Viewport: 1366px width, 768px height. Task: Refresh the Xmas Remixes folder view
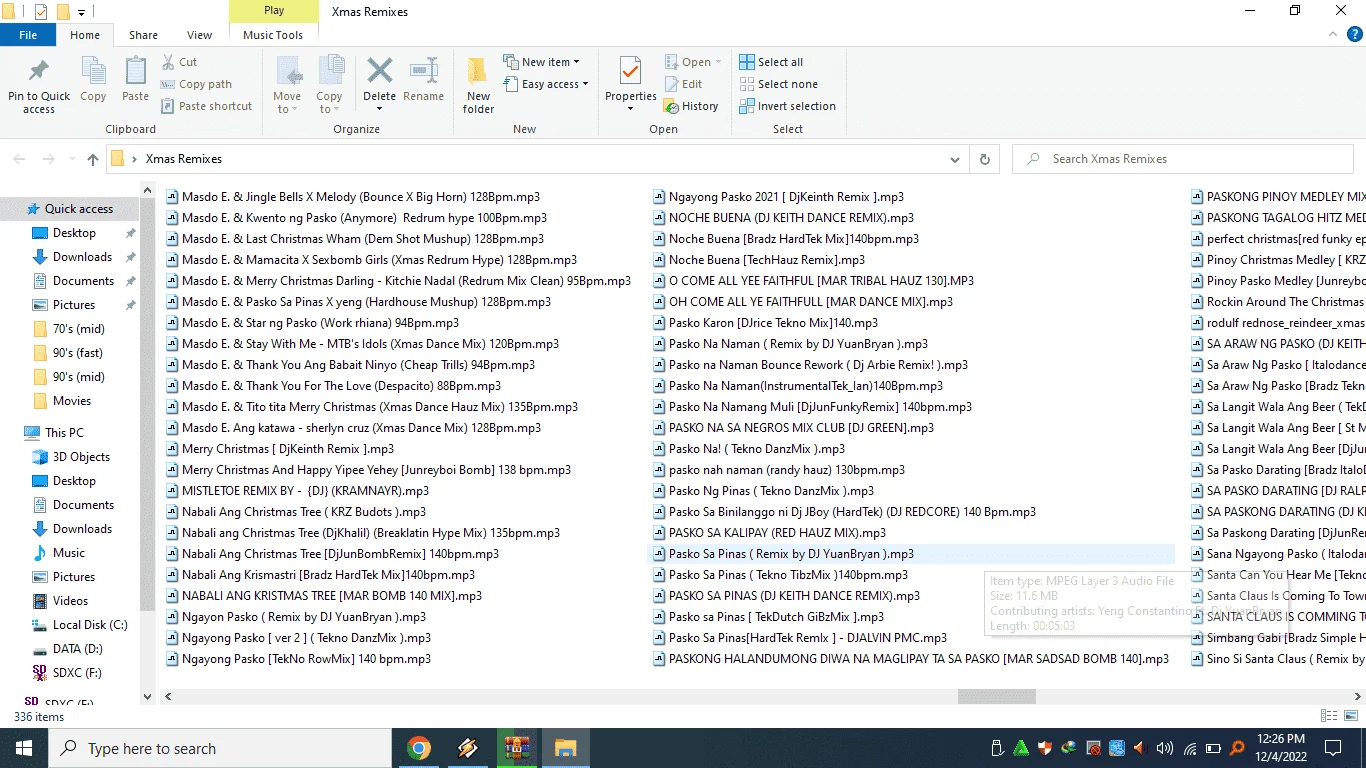click(985, 159)
